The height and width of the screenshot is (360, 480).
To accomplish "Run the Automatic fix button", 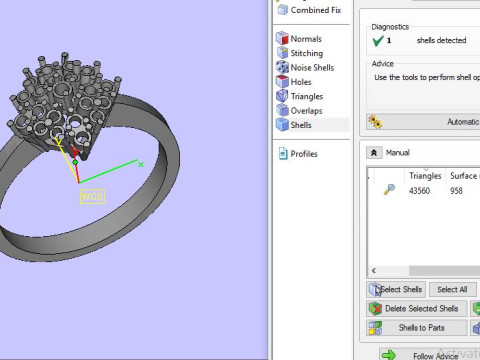I will click(x=423, y=122).
